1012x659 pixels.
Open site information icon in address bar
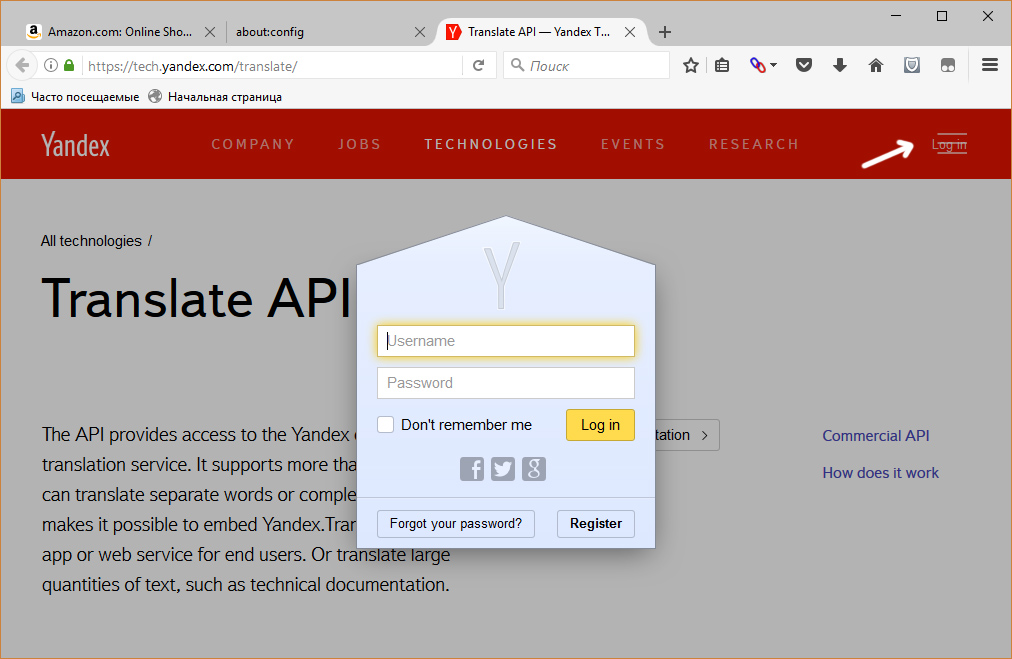click(51, 65)
